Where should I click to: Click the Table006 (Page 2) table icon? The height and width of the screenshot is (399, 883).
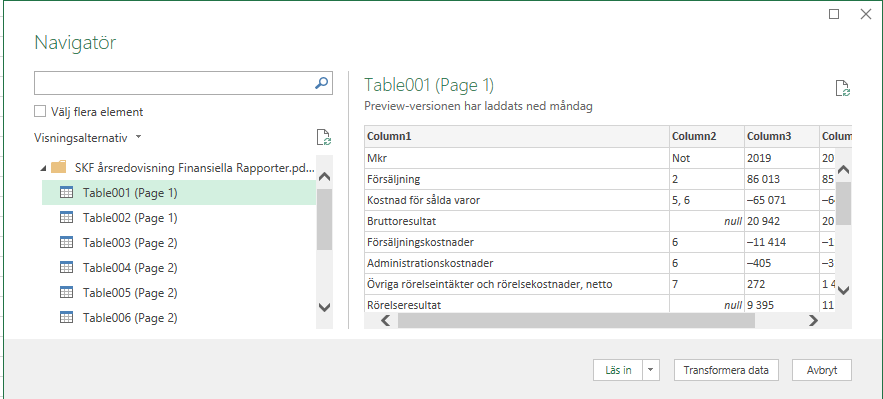click(66, 317)
